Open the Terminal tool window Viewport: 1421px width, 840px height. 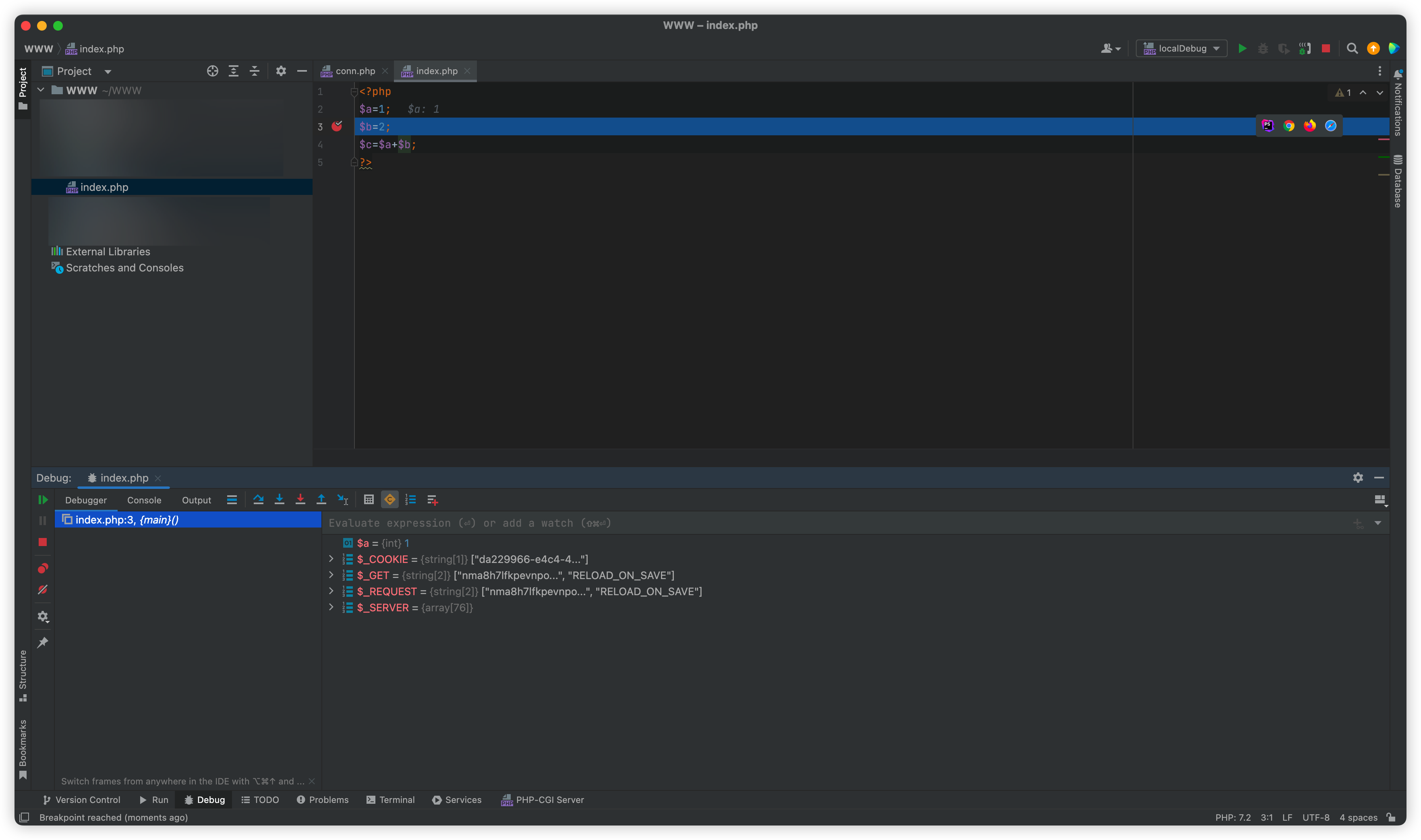(x=391, y=799)
